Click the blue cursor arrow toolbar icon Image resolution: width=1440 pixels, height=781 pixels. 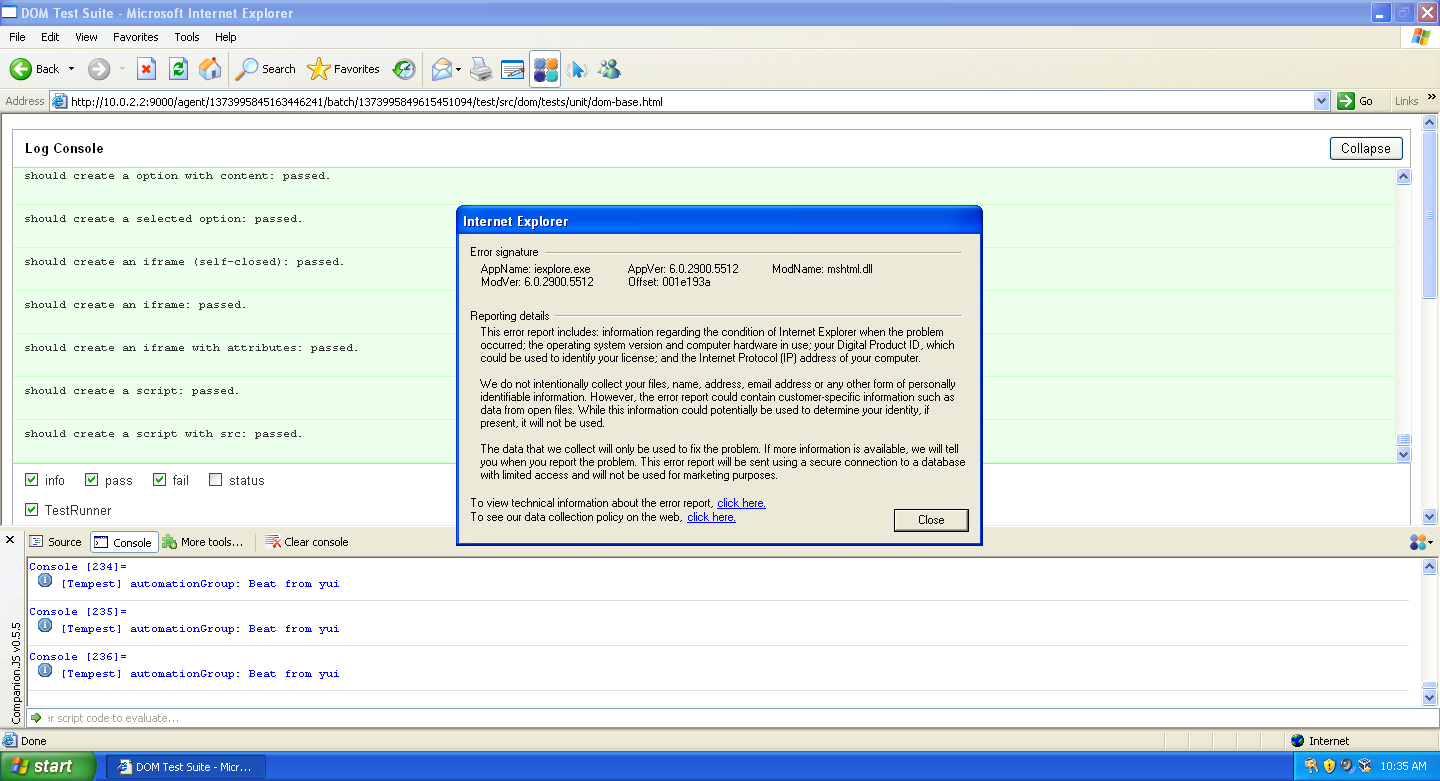click(x=577, y=69)
